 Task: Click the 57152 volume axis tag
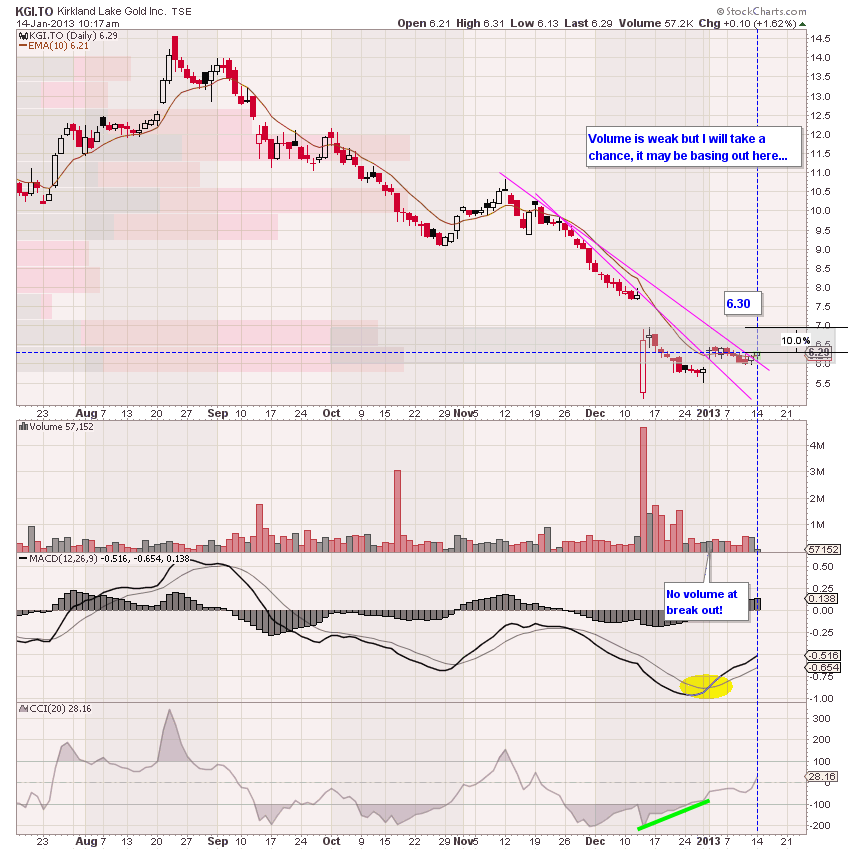tap(823, 549)
